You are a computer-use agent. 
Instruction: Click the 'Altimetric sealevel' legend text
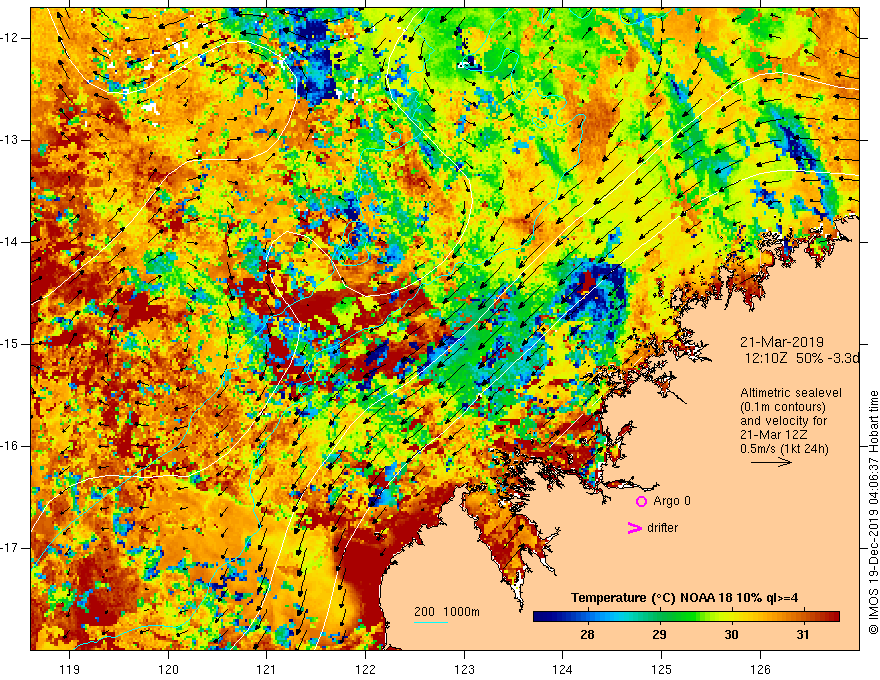coord(791,393)
